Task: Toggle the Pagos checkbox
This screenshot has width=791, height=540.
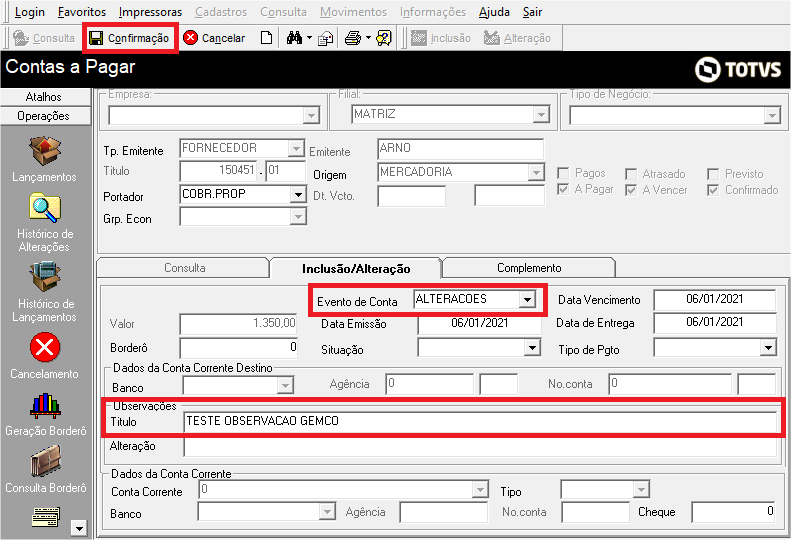Action: tap(563, 174)
